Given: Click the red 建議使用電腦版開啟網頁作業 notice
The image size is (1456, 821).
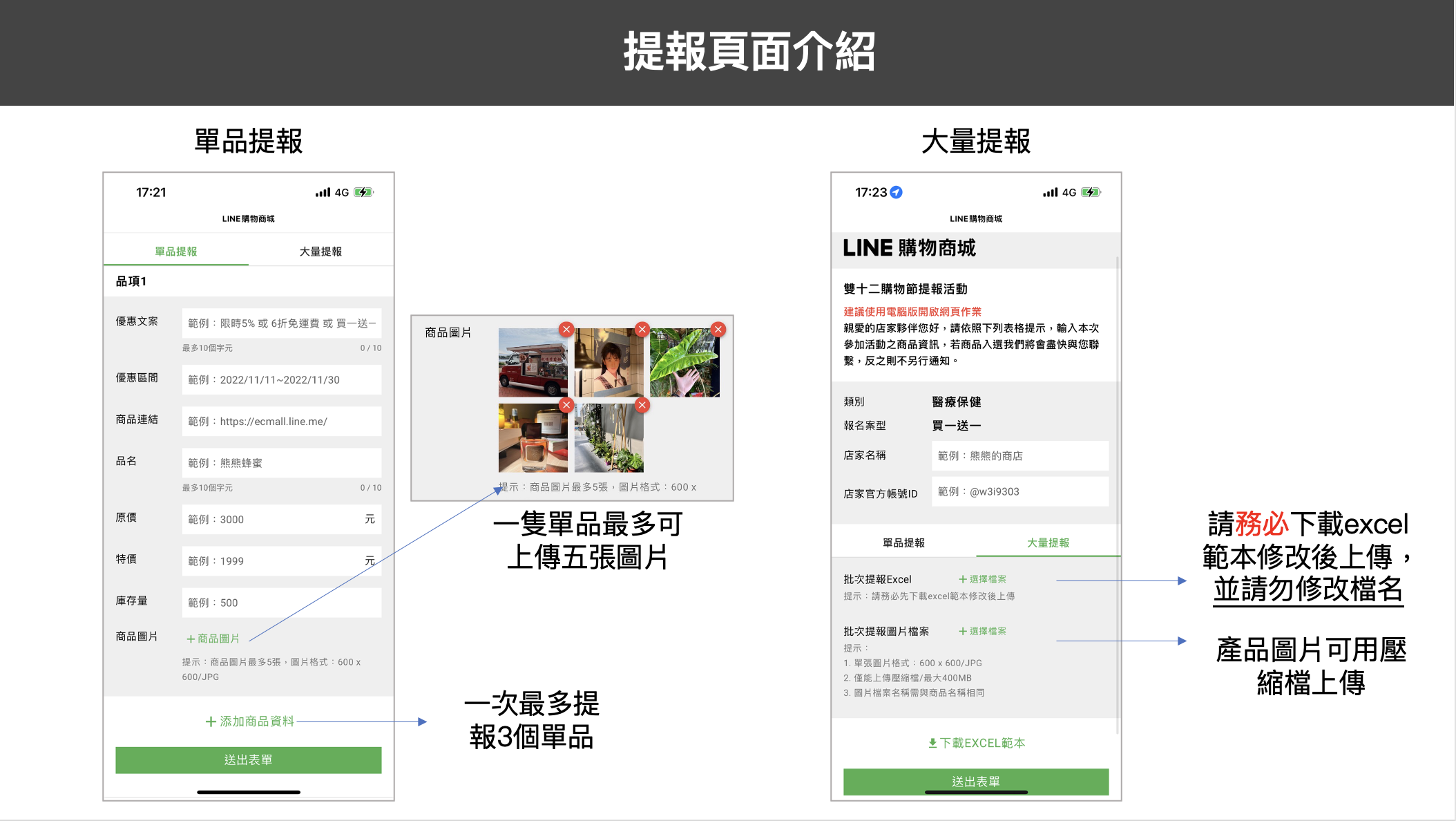Looking at the screenshot, I should coord(912,312).
